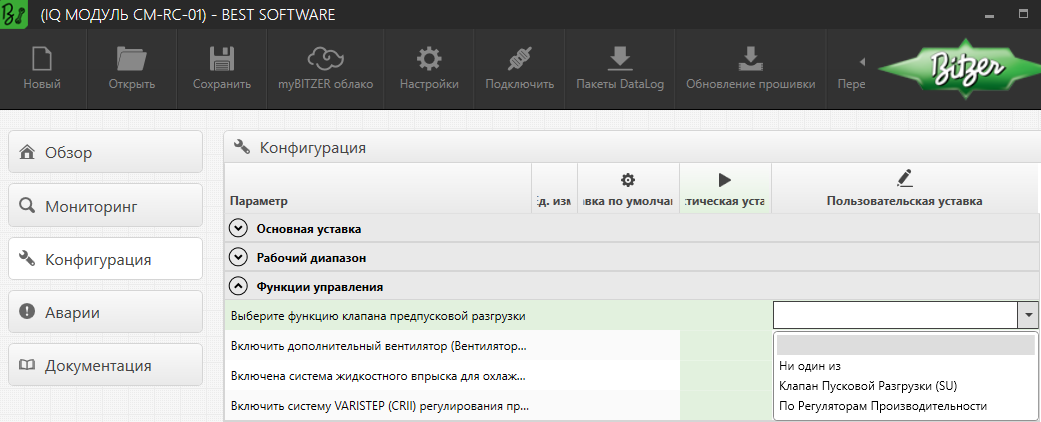Screen dimensions: 1041x422
Task: Click the pencil icon user-setpoint column header
Action: [904, 178]
